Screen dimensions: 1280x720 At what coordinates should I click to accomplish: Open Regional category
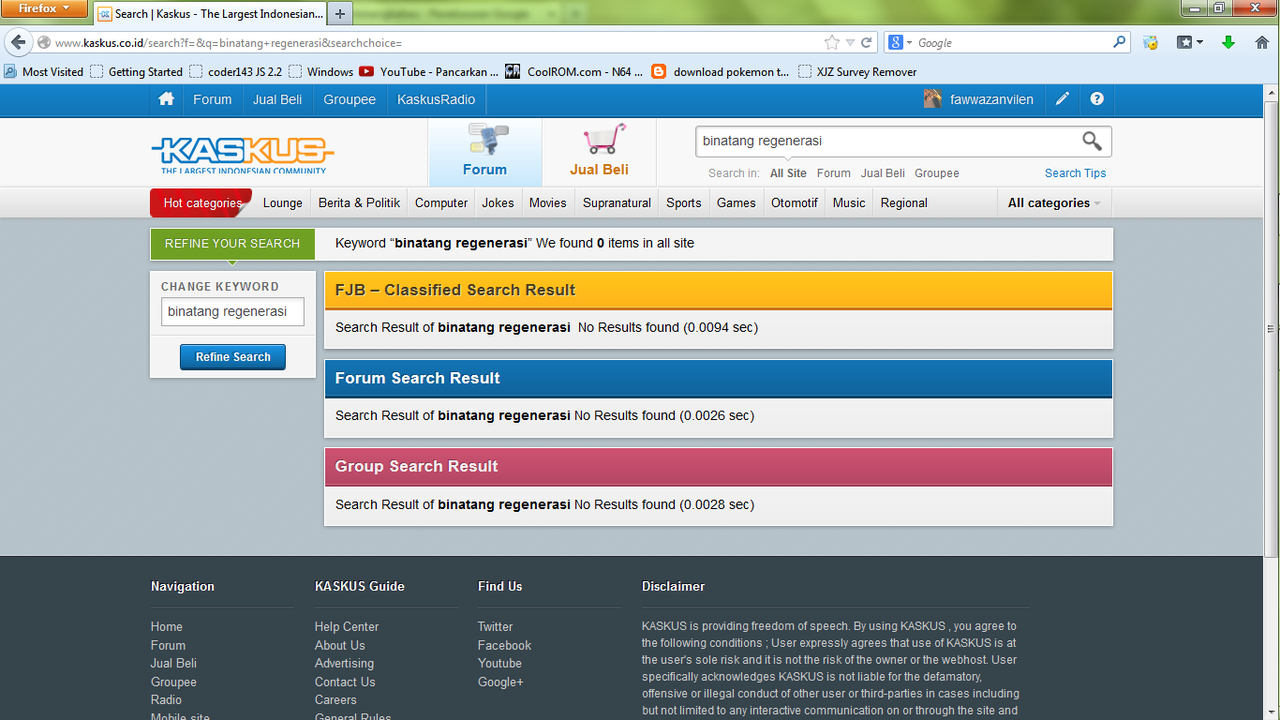click(x=903, y=203)
